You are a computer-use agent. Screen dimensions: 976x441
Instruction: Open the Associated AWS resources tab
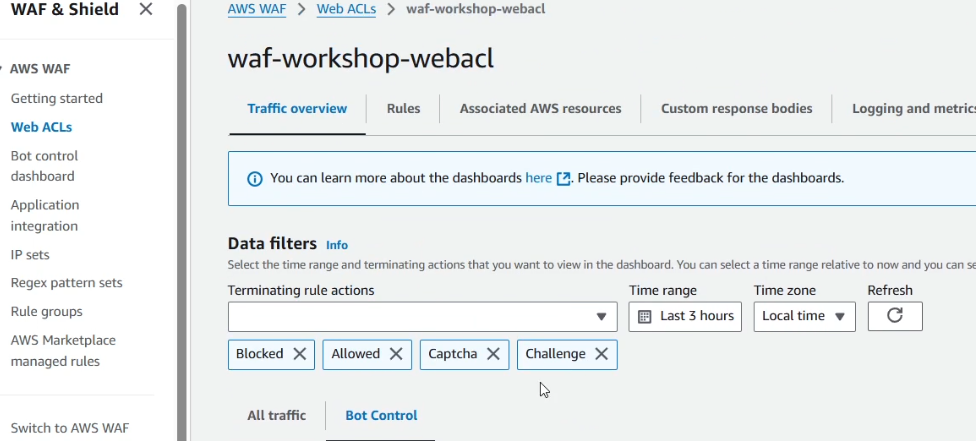pos(540,109)
